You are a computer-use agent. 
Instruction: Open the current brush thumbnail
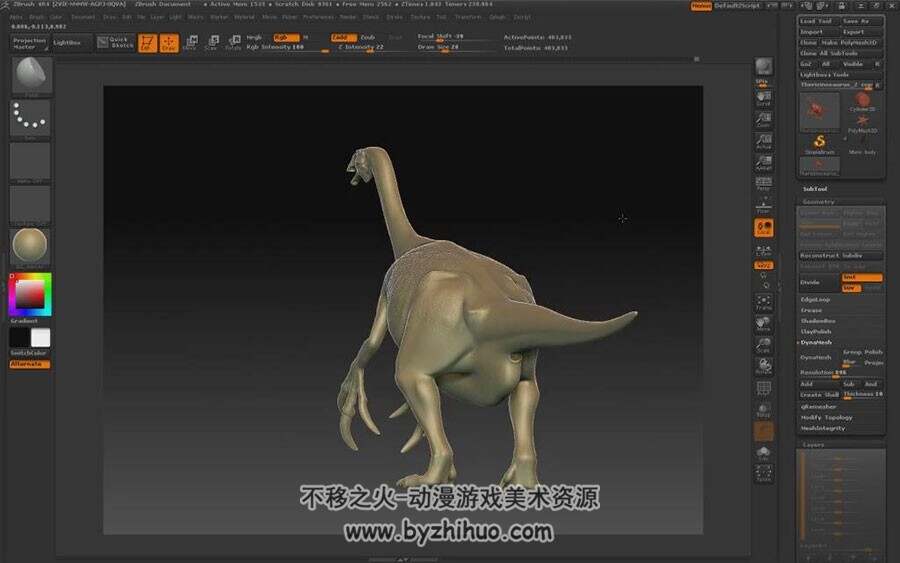click(x=31, y=75)
